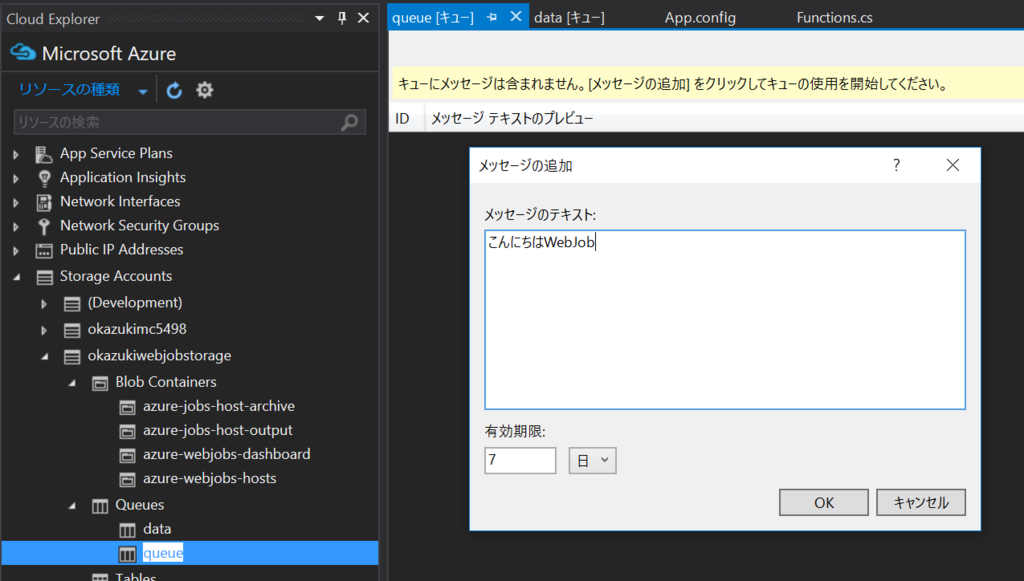Click the selected queue item icon
Image resolution: width=1024 pixels, height=581 pixels.
[127, 554]
